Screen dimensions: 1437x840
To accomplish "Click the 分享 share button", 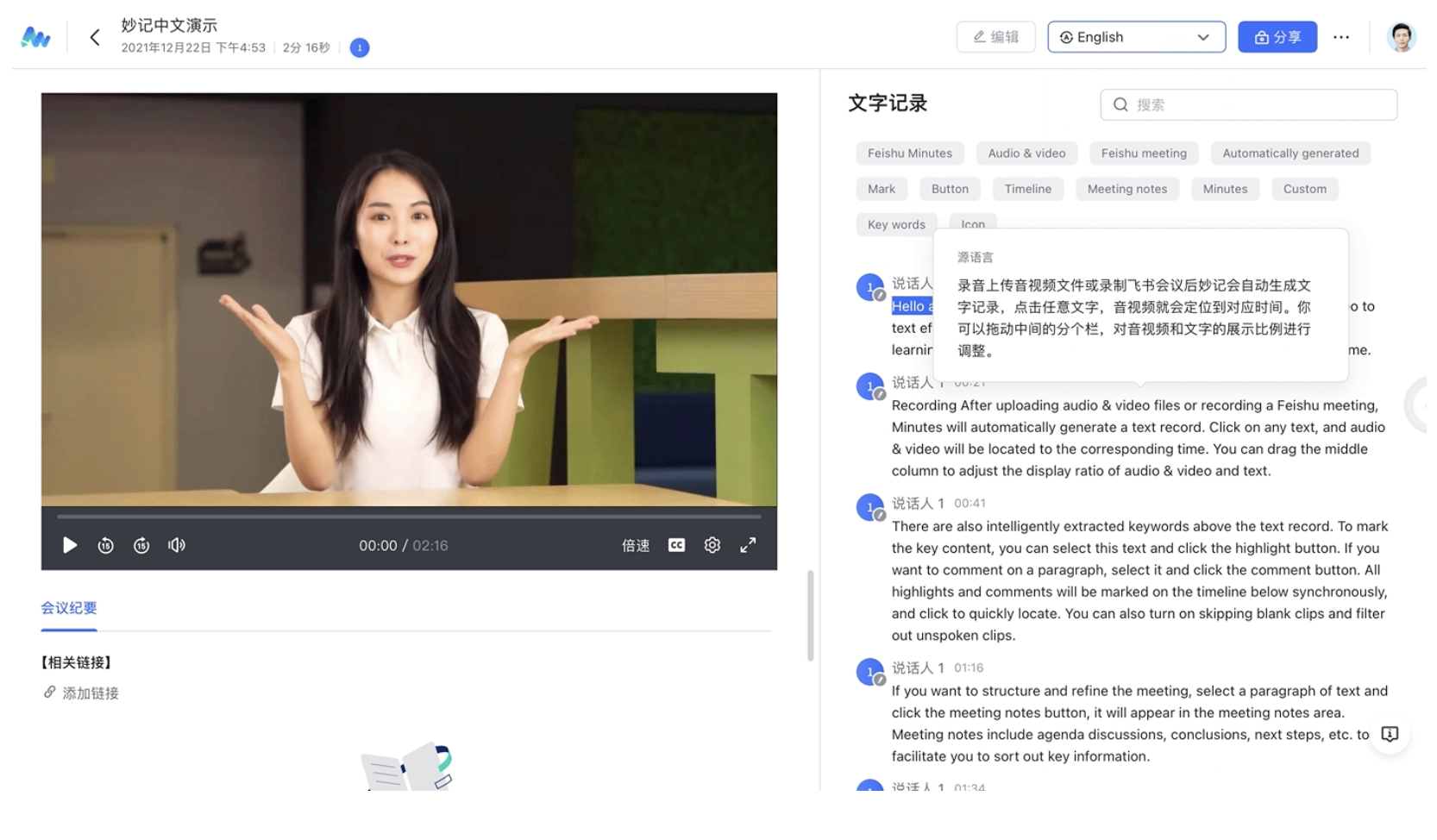I will coord(1277,37).
